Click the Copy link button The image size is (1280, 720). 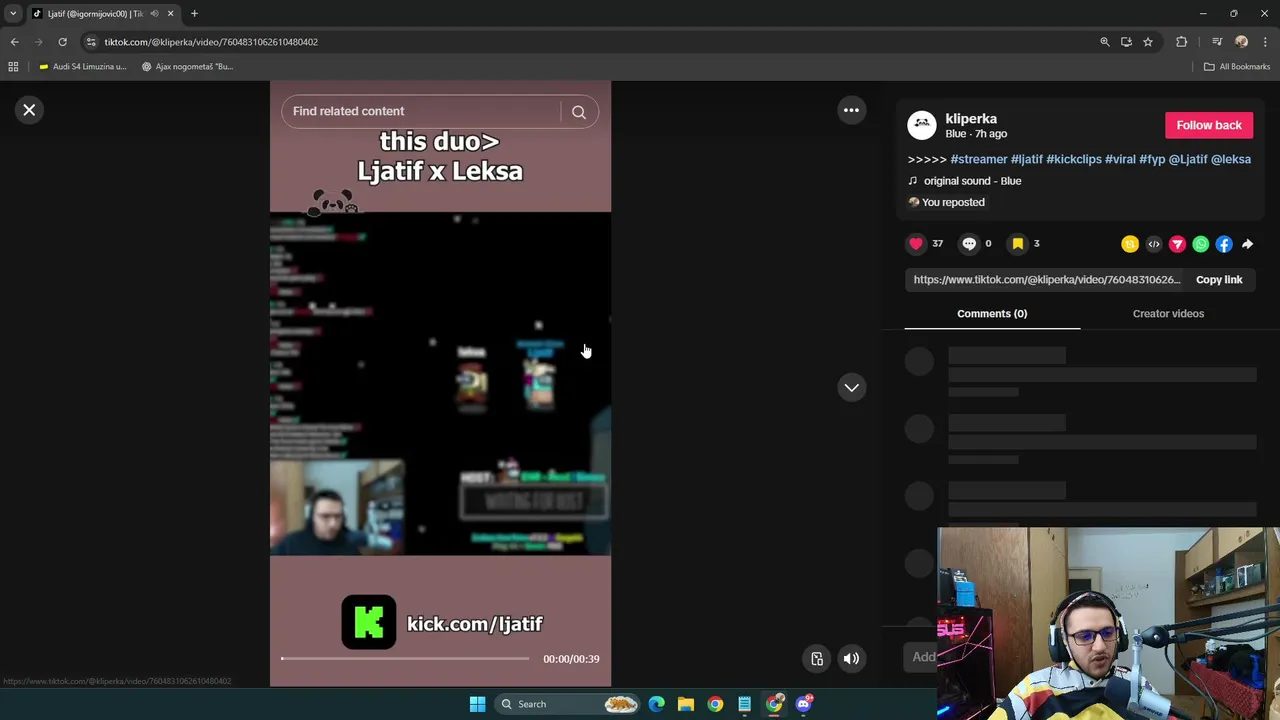(1219, 280)
